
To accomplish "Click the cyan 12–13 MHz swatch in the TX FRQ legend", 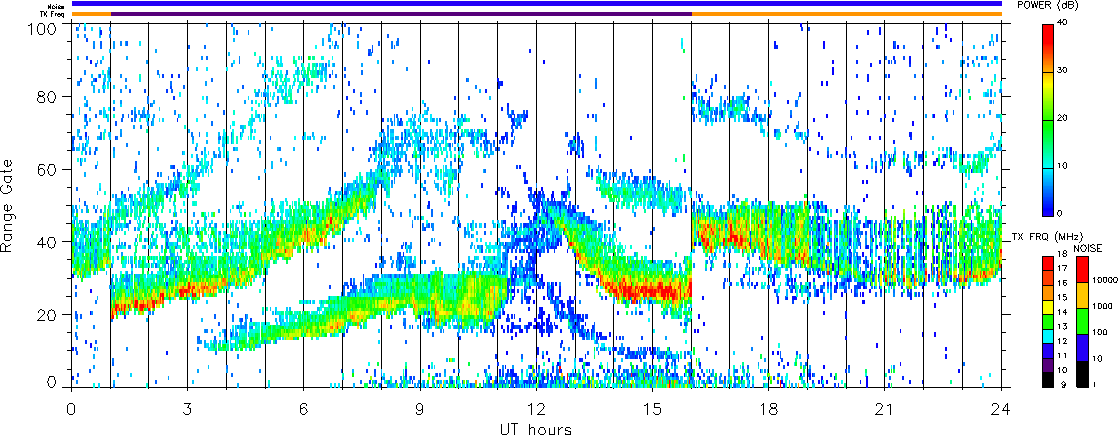I will point(1049,335).
